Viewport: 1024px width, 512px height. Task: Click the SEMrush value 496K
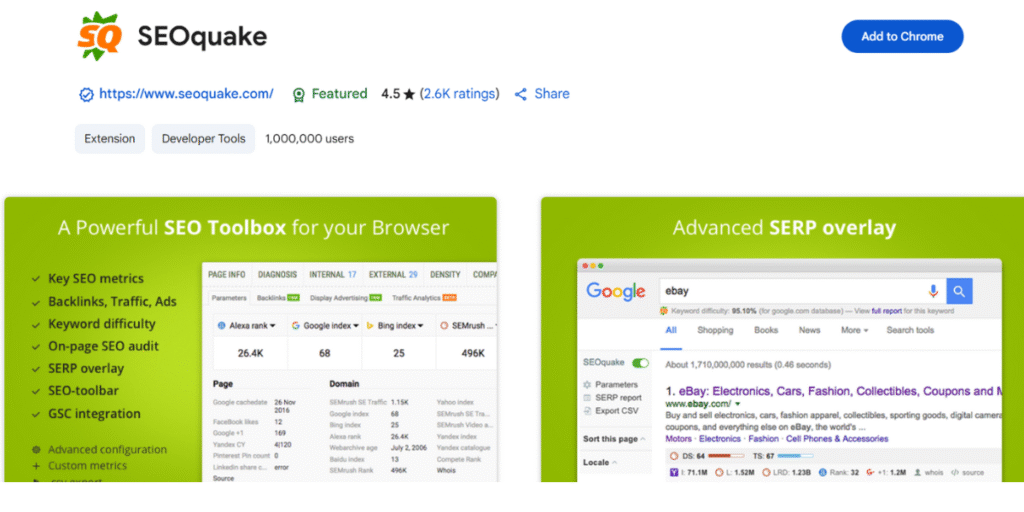point(473,353)
